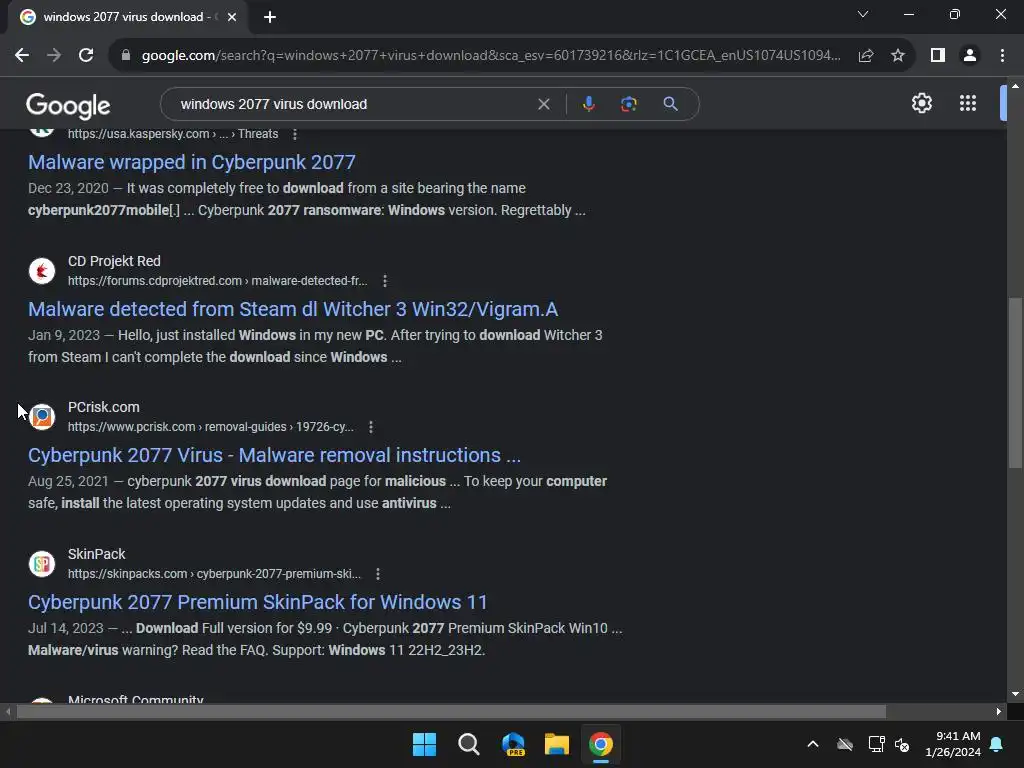Close the windows 2077 virus download tab
This screenshot has width=1024, height=768.
tap(232, 17)
